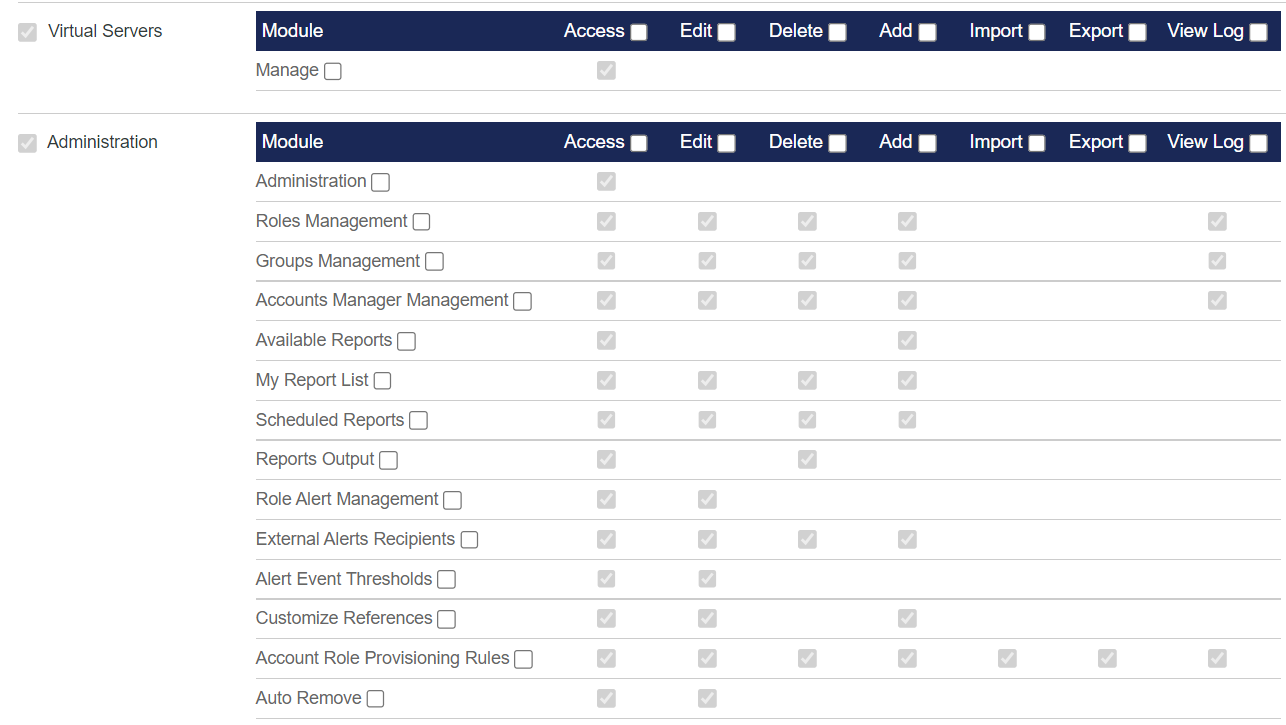1286x725 pixels.
Task: Check the Scheduled Reports row checkbox
Action: coord(418,421)
